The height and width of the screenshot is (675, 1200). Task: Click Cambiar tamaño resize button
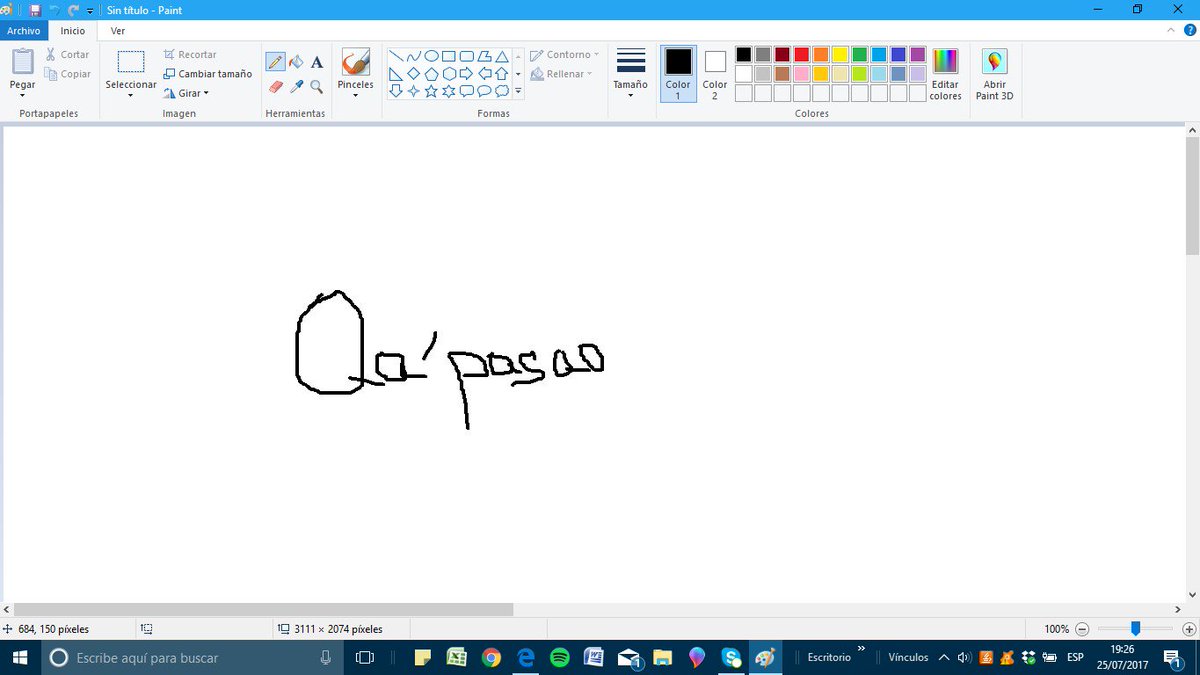207,74
